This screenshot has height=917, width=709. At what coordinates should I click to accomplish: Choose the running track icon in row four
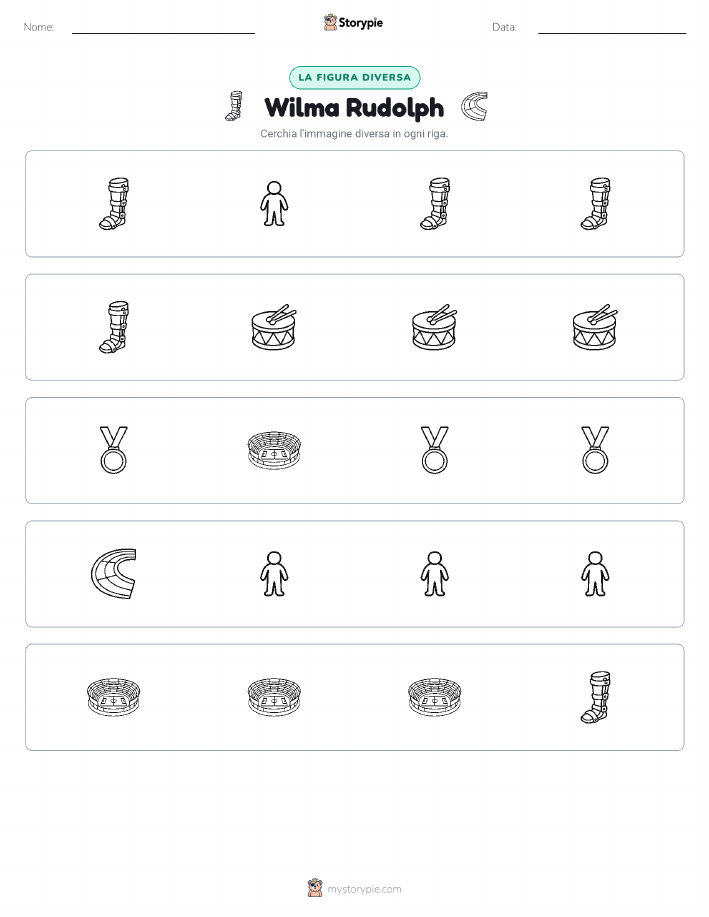click(113, 574)
